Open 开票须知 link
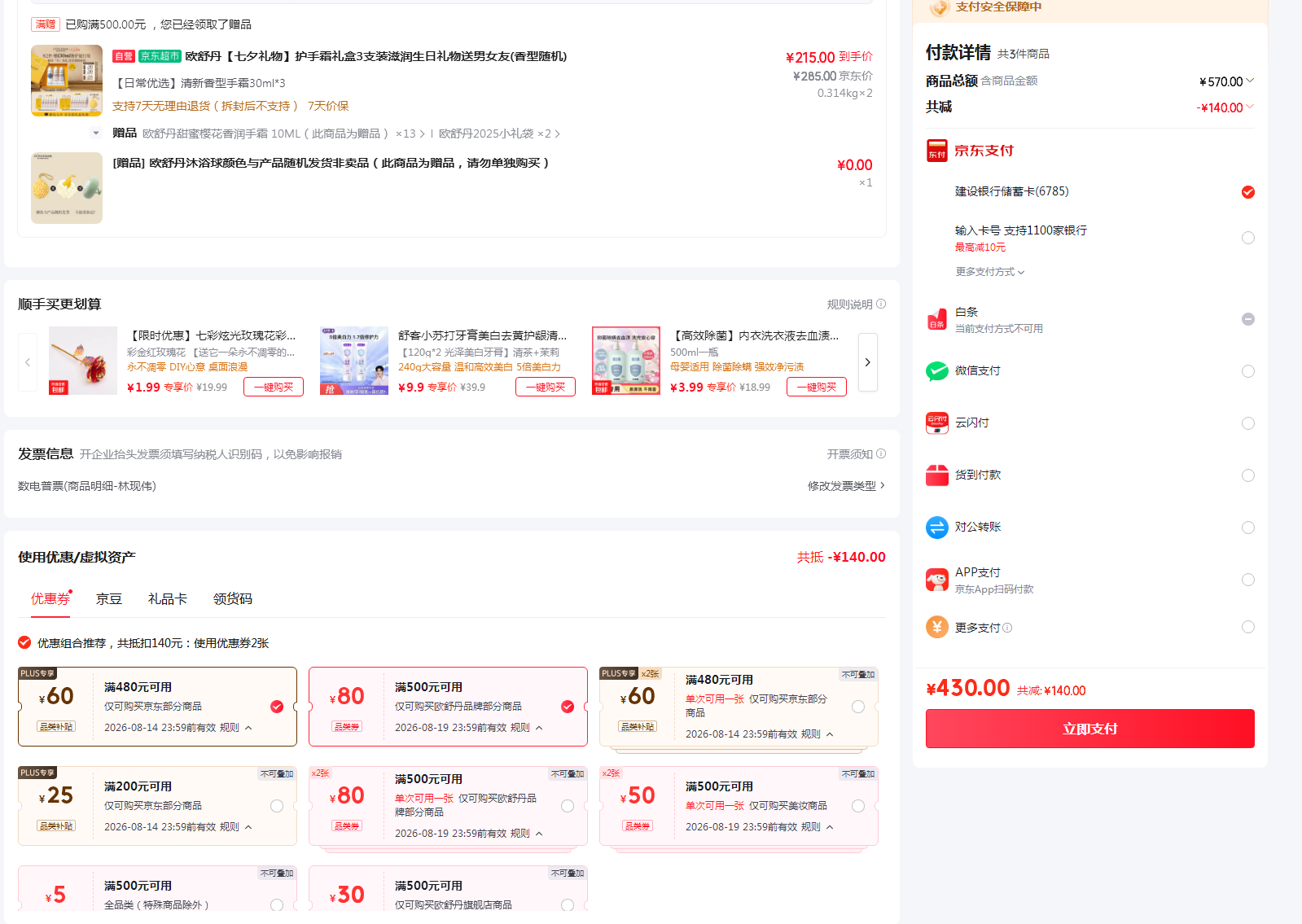 point(849,454)
